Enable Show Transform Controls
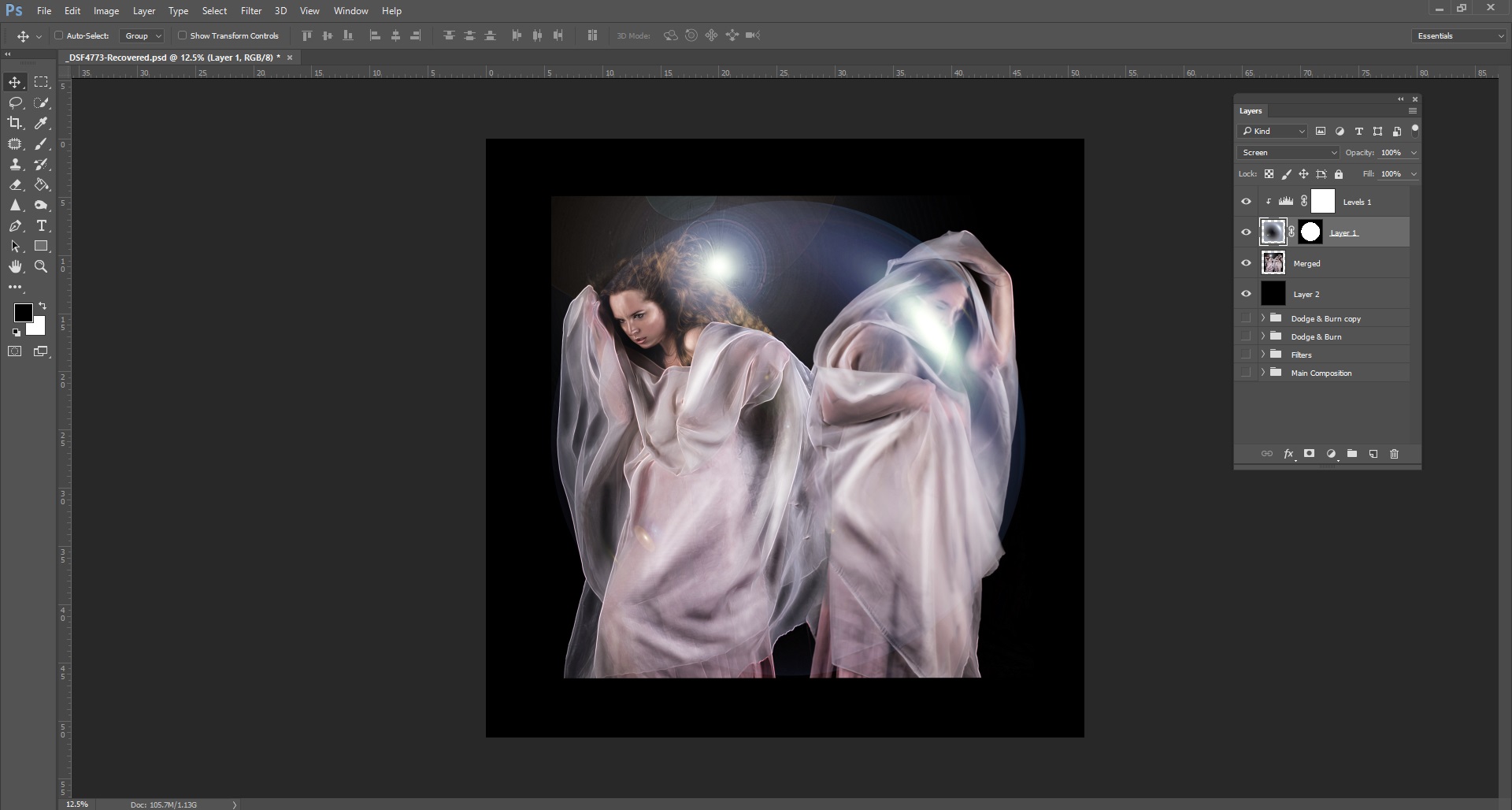 click(182, 35)
